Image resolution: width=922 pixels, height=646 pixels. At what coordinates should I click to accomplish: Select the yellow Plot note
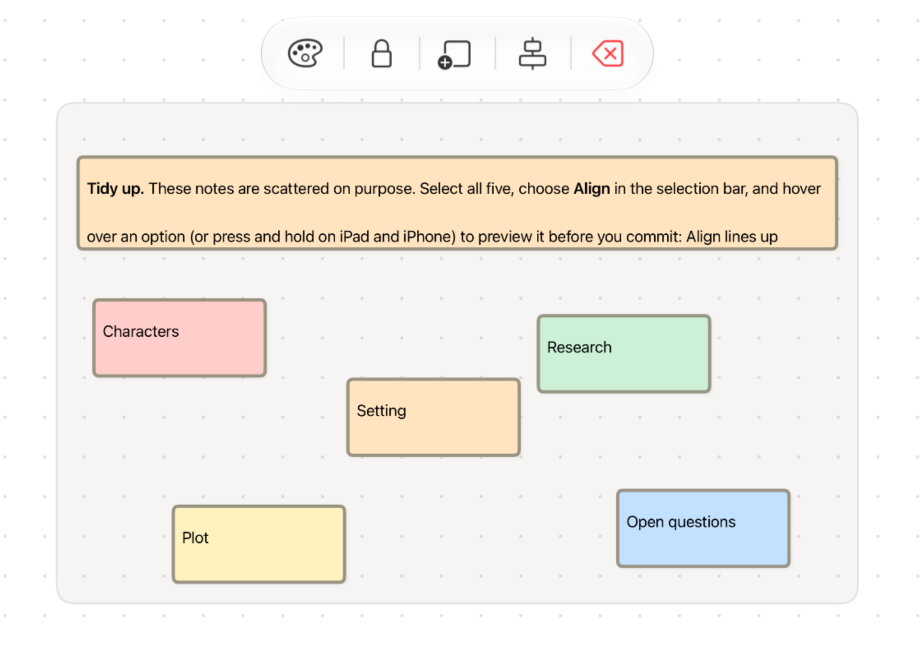coord(259,544)
